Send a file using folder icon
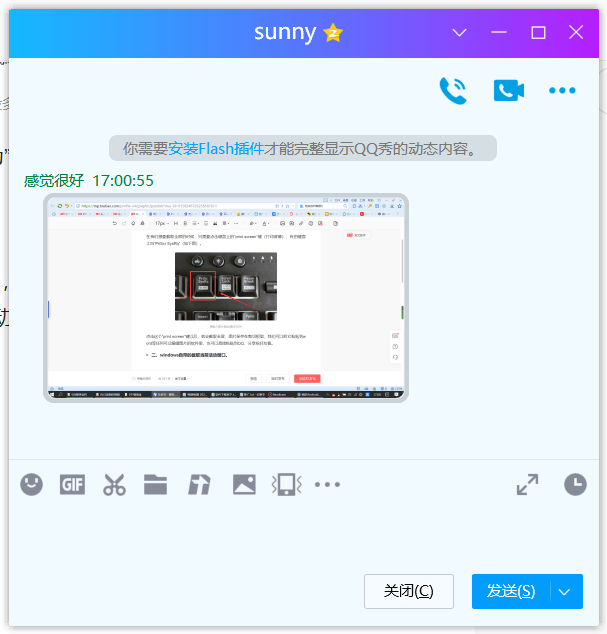The image size is (607, 634). tap(155, 485)
